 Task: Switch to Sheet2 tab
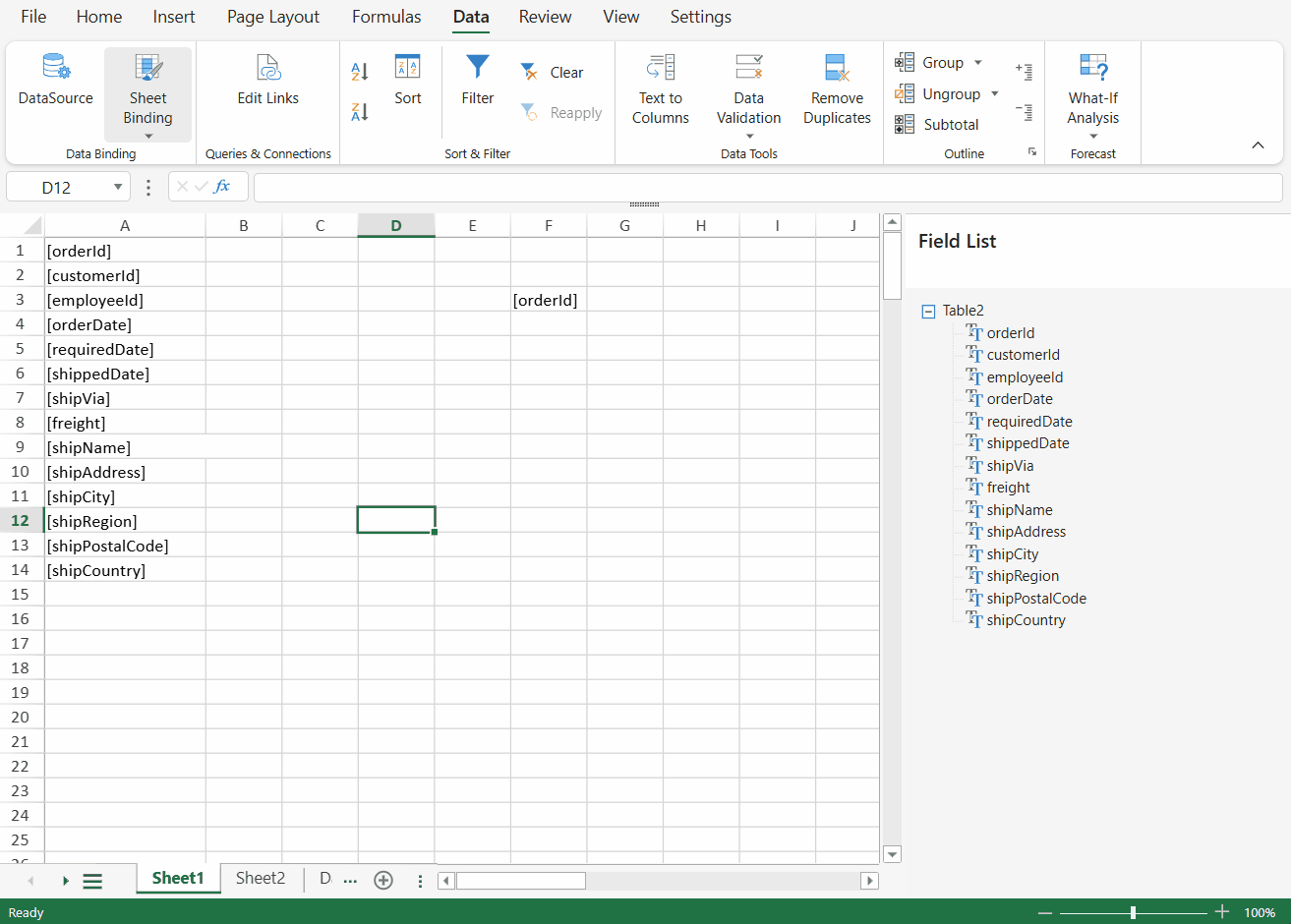click(261, 879)
